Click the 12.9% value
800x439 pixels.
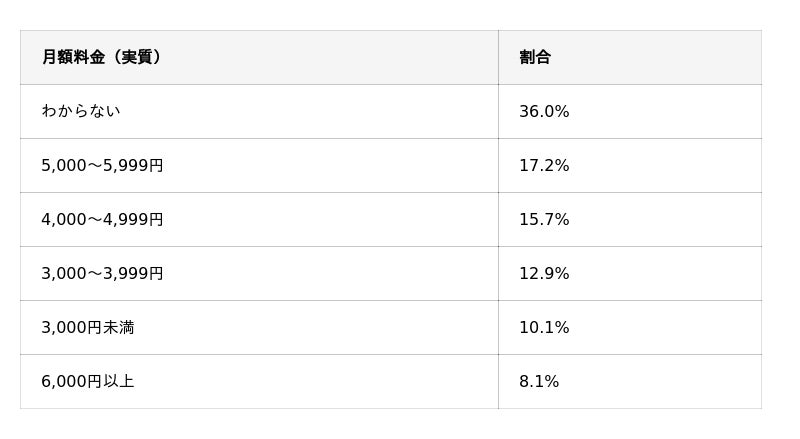(x=544, y=274)
